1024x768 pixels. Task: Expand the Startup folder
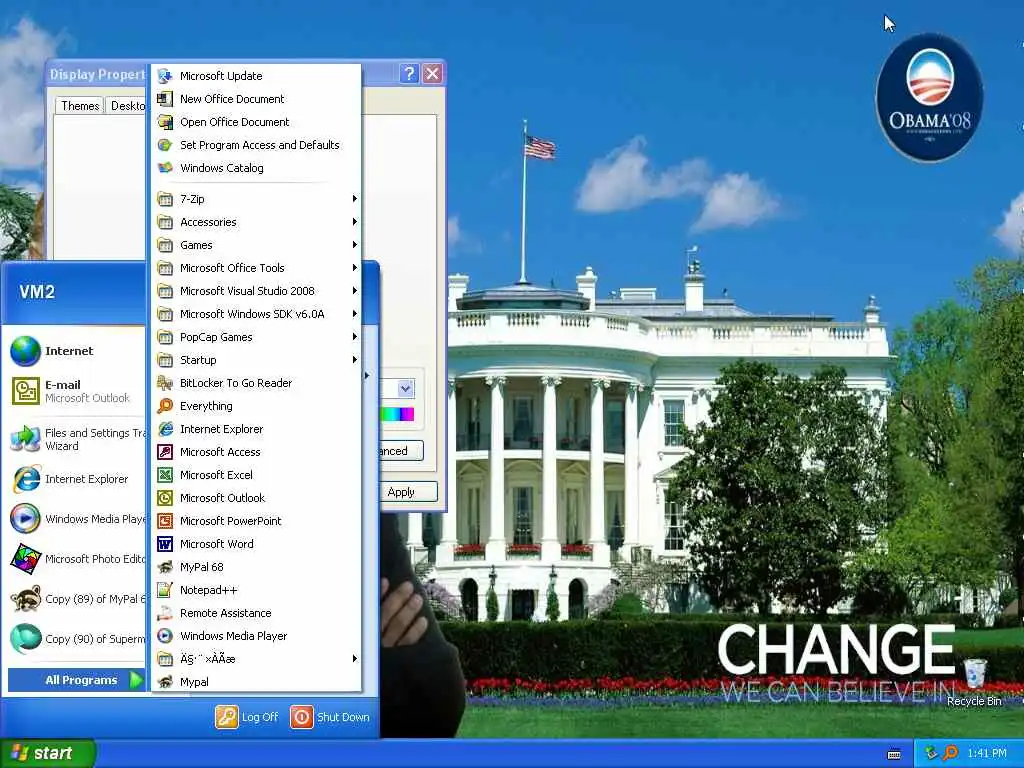click(x=256, y=360)
